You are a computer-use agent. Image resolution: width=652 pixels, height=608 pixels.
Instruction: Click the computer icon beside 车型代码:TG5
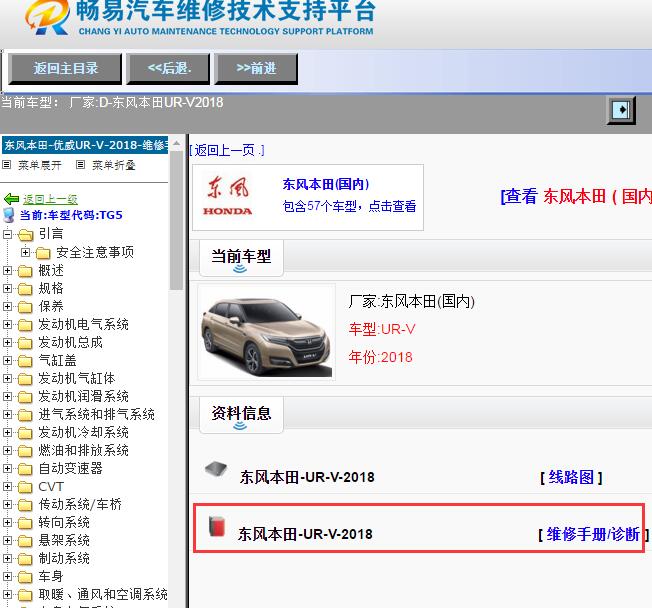8,215
